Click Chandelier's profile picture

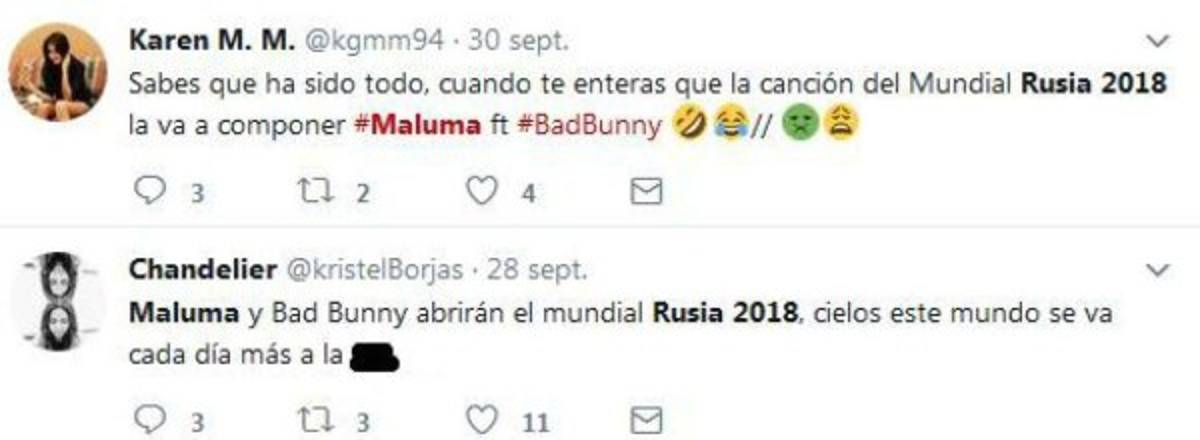coord(57,300)
